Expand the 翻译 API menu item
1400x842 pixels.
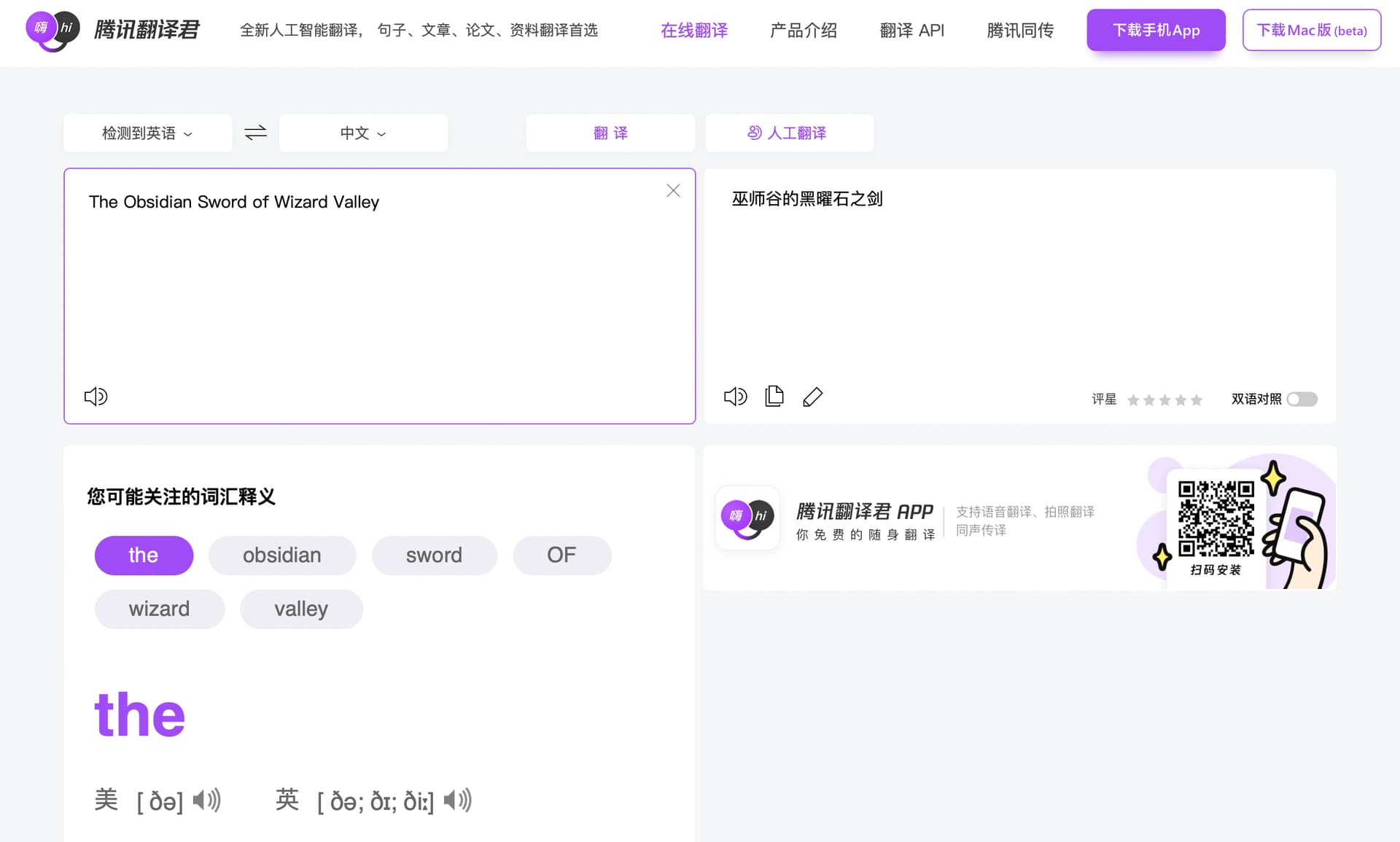(x=911, y=30)
